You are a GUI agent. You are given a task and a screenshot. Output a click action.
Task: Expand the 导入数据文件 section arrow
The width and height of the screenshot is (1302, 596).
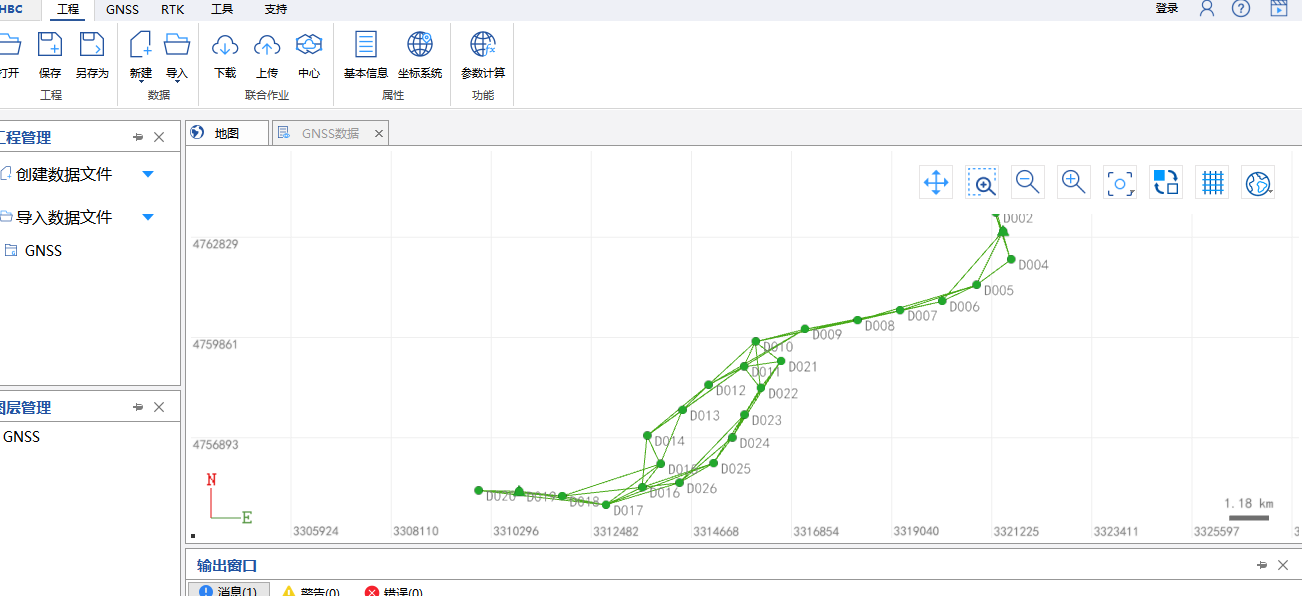[148, 217]
